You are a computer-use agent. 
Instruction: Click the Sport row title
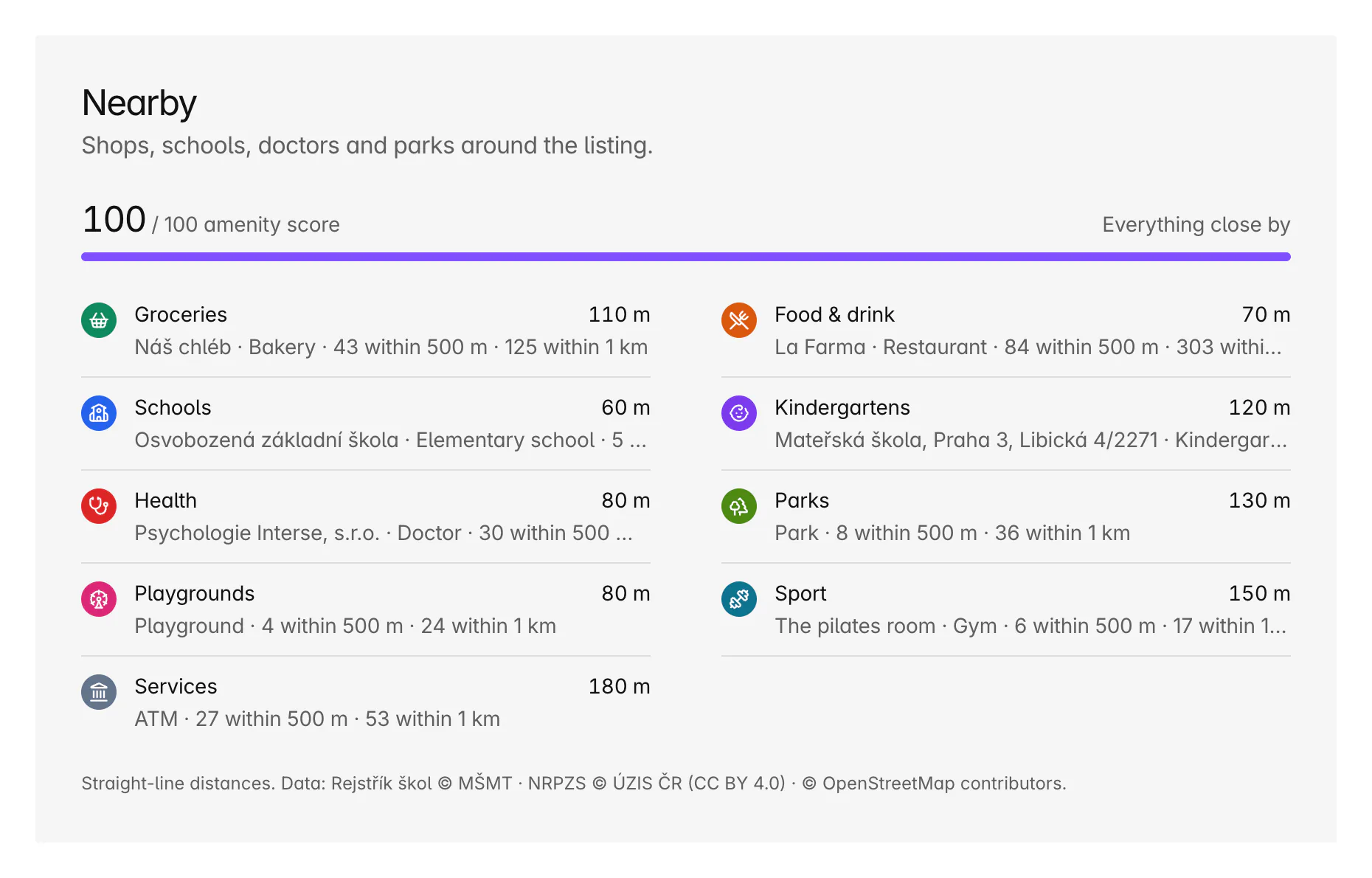coord(800,594)
